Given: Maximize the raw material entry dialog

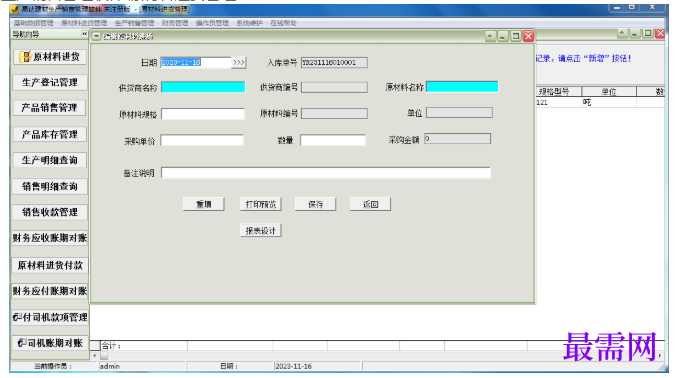Looking at the screenshot, I should point(515,36).
